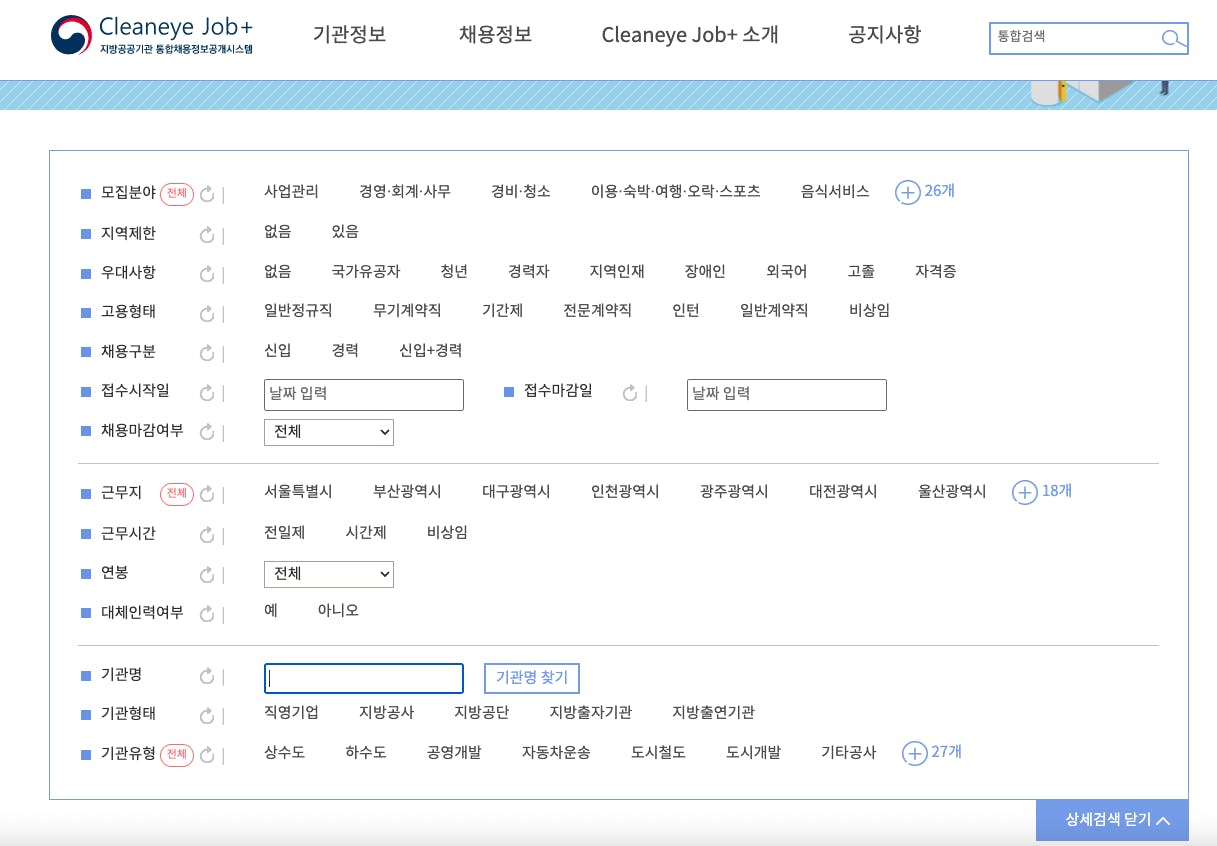The height and width of the screenshot is (846, 1217).
Task: Reset the 근무시간 filter icon
Action: point(207,535)
